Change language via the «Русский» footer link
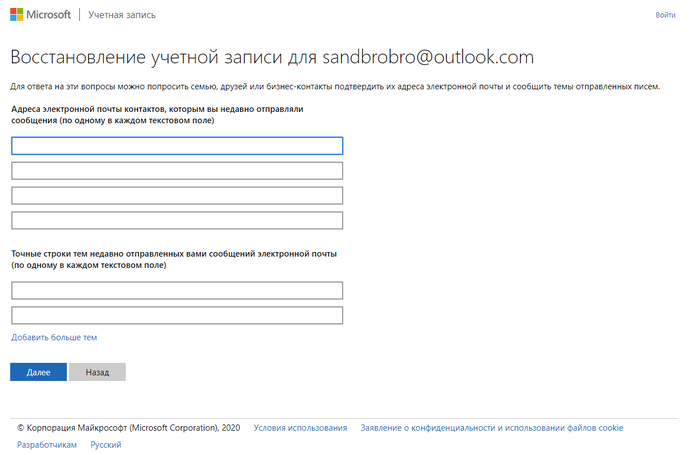The width and height of the screenshot is (700, 455). [106, 445]
